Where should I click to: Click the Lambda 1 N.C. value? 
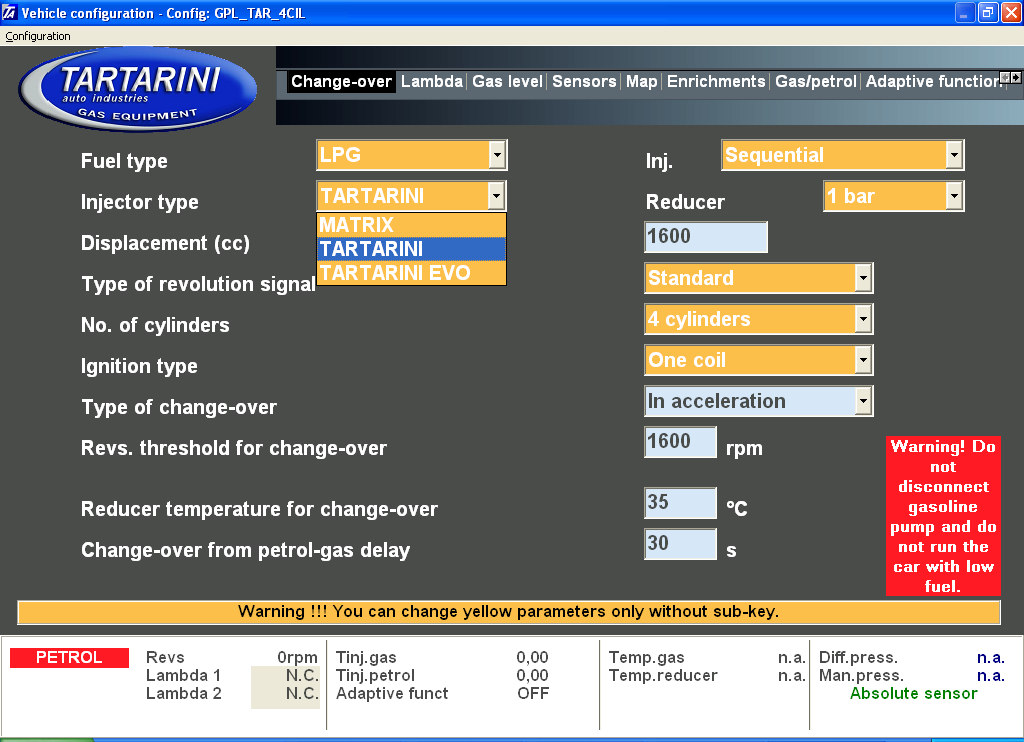tap(302, 675)
